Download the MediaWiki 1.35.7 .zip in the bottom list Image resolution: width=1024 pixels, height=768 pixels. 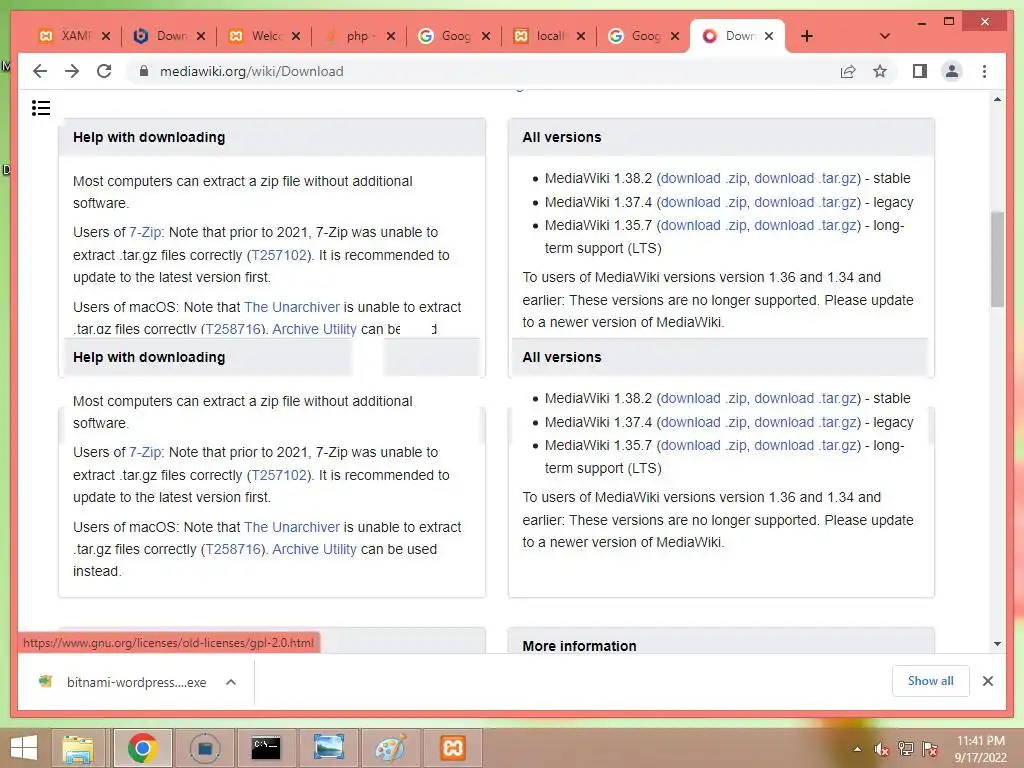[x=704, y=445]
